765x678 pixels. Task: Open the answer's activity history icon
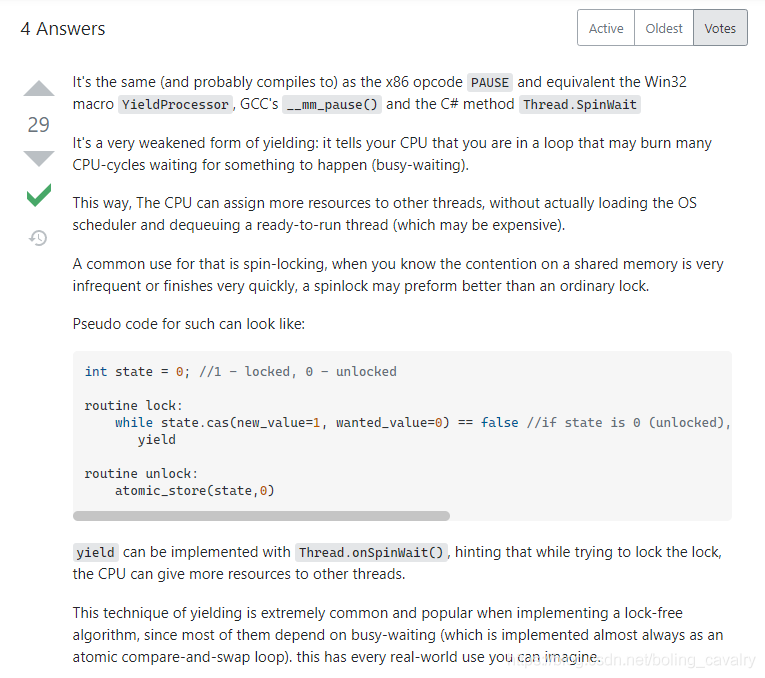[x=38, y=238]
